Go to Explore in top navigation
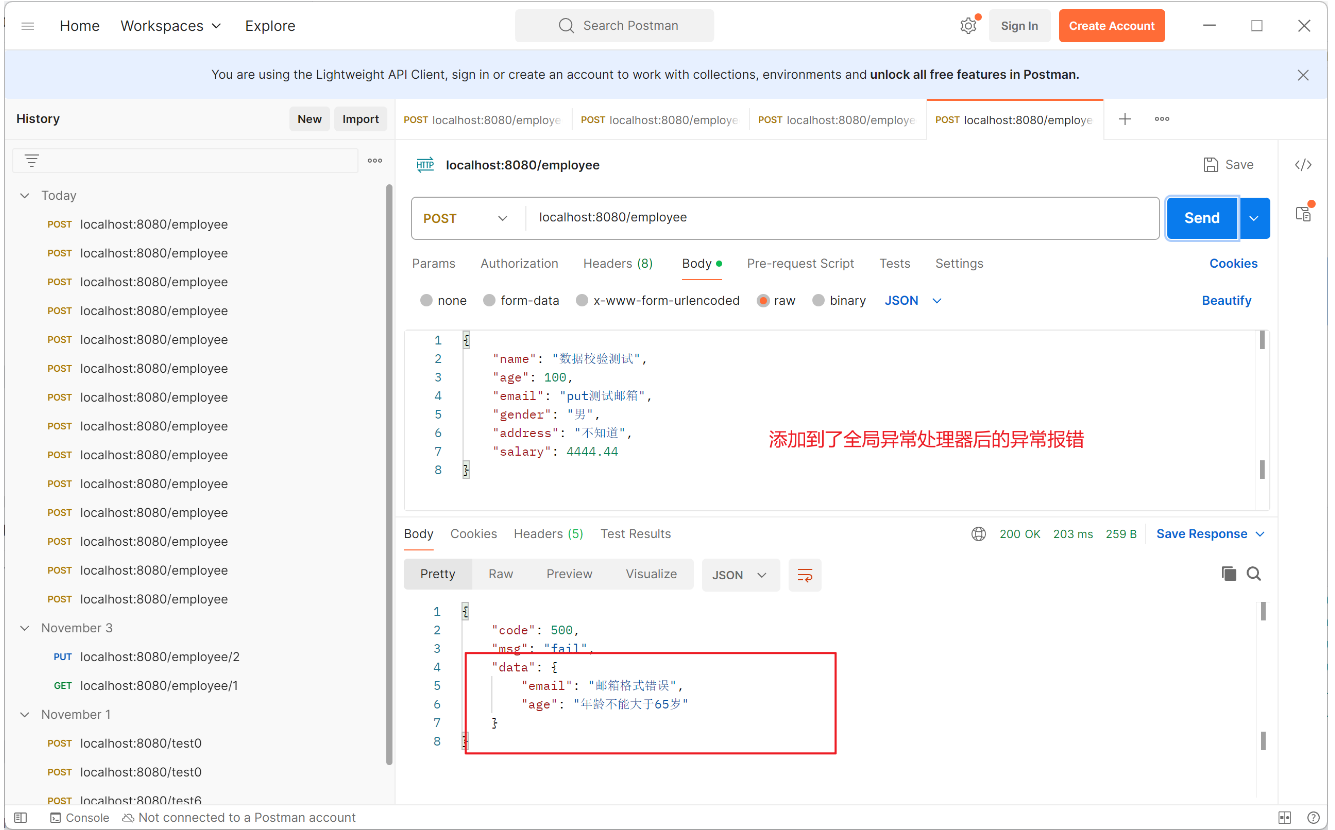 pyautogui.click(x=270, y=26)
